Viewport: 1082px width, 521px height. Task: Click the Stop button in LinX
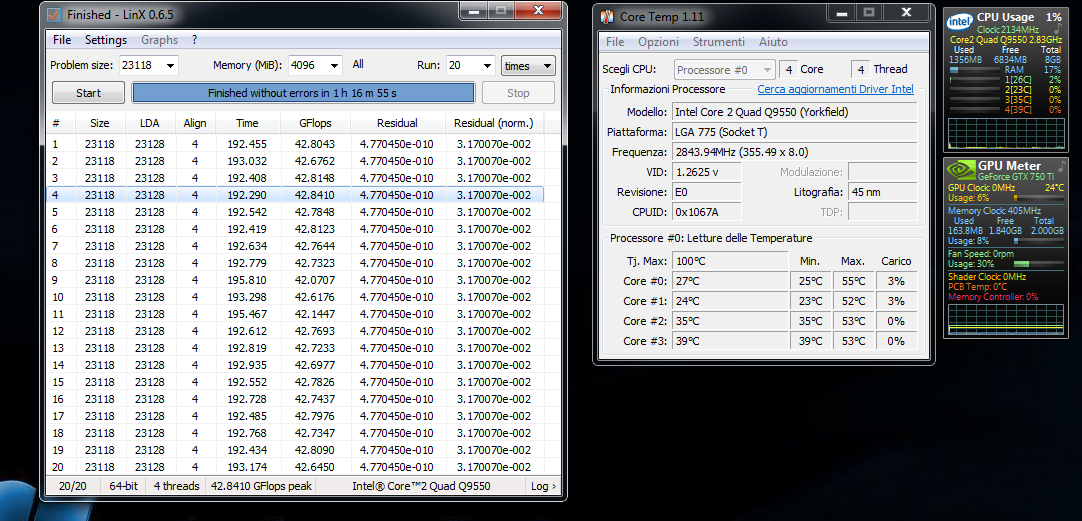tap(518, 92)
